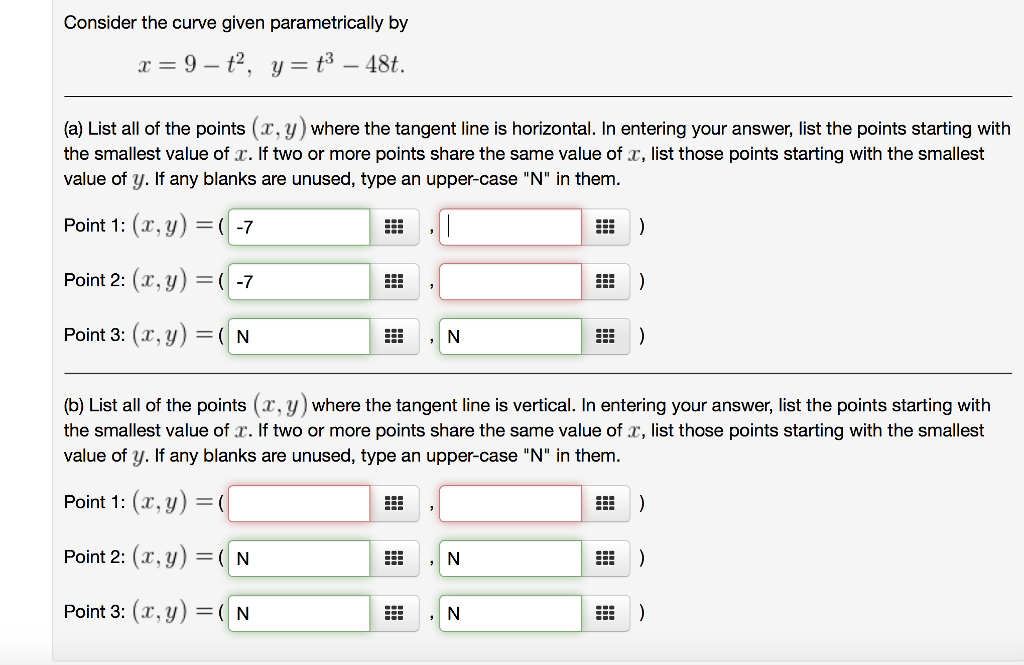
Task: Open the math keypad for Point 1 y-value in part (a)
Action: 606,227
